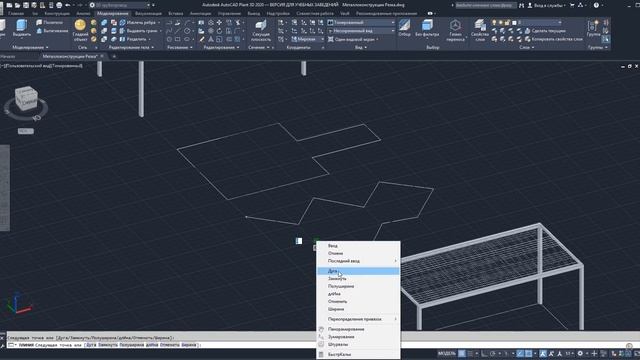The width and height of the screenshot is (640, 360).
Task: Open 'БыстрКальк' from the context menu
Action: click(358, 354)
